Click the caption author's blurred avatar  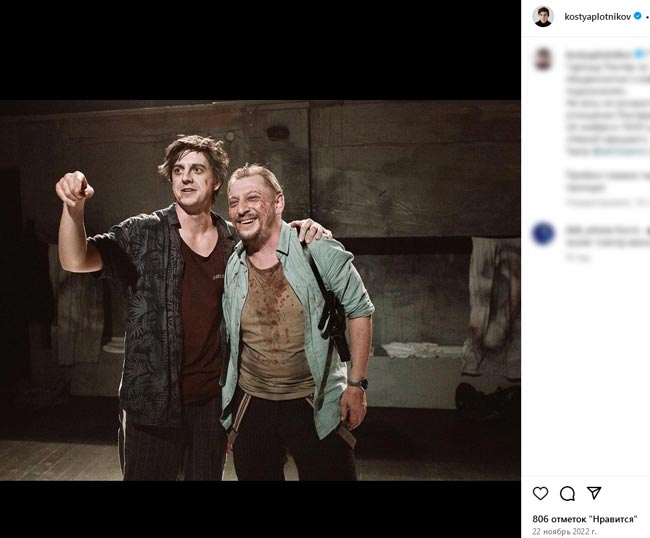point(543,59)
